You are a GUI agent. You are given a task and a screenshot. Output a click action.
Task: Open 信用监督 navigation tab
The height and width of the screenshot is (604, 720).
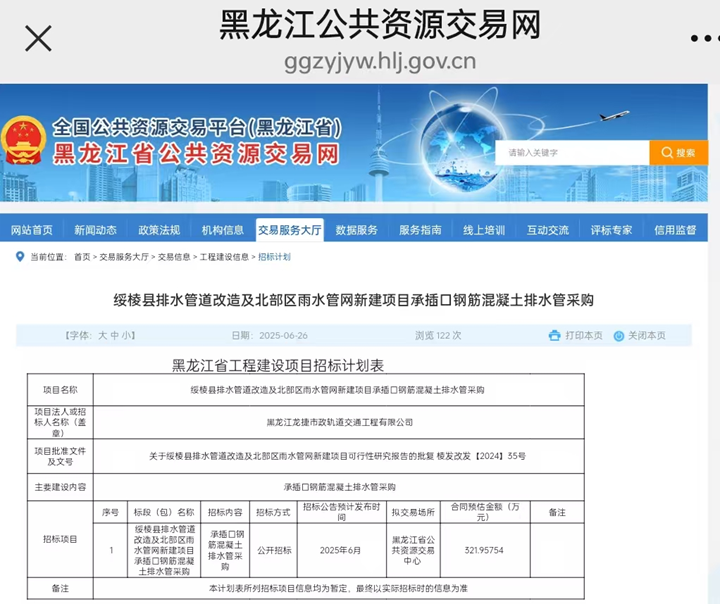click(x=675, y=230)
